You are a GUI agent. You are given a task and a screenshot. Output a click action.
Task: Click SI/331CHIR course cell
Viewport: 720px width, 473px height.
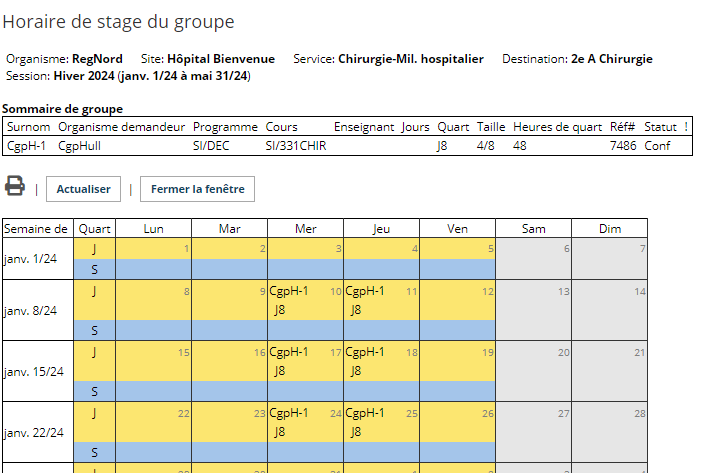[296, 146]
